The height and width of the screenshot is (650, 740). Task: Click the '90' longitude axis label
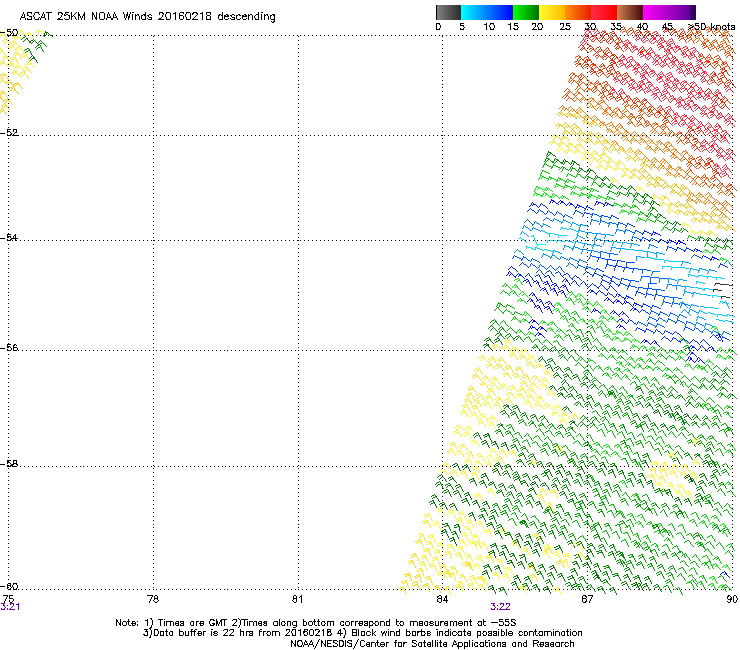tap(732, 599)
